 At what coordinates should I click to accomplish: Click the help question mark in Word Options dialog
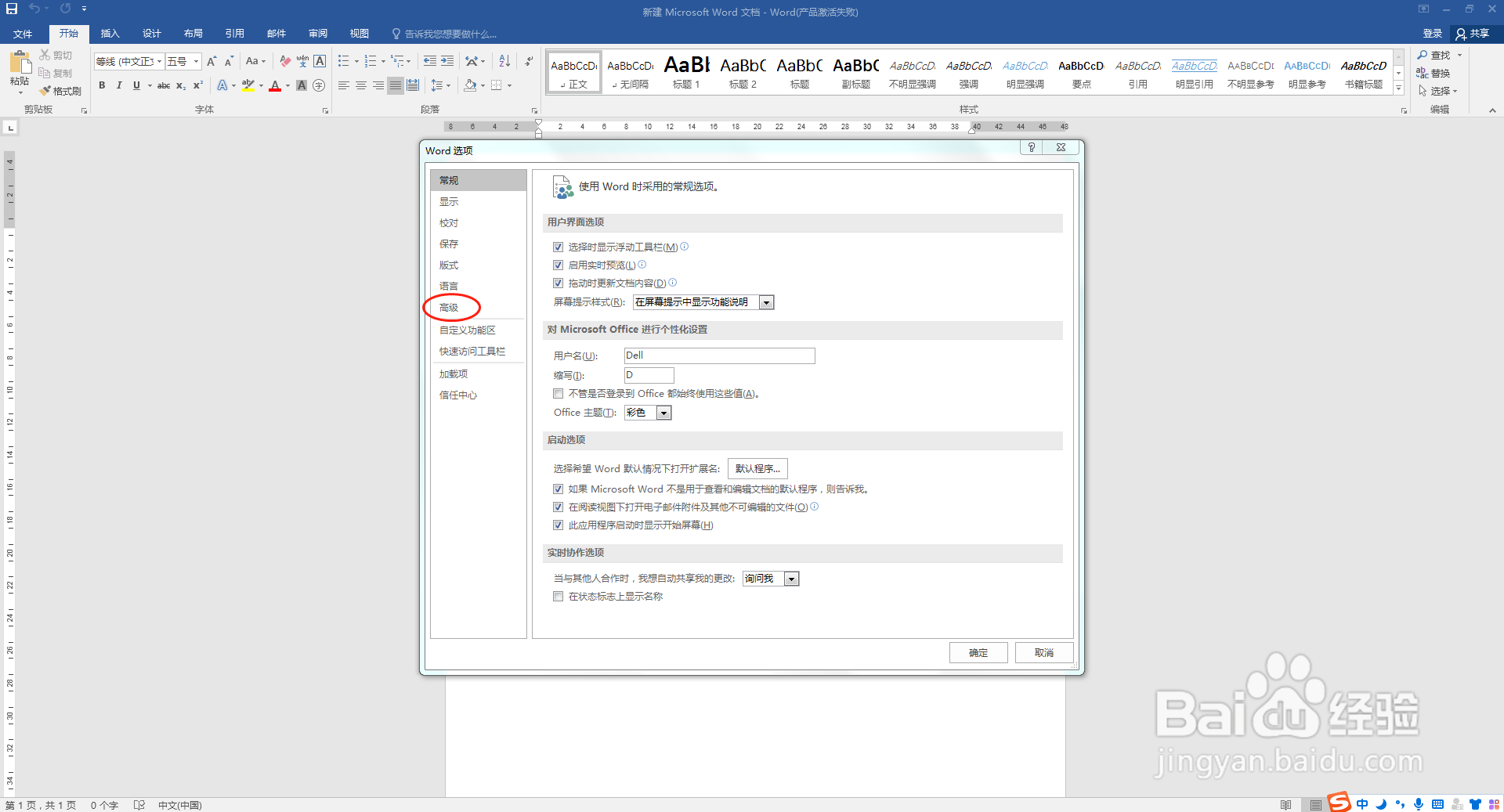coord(1032,147)
